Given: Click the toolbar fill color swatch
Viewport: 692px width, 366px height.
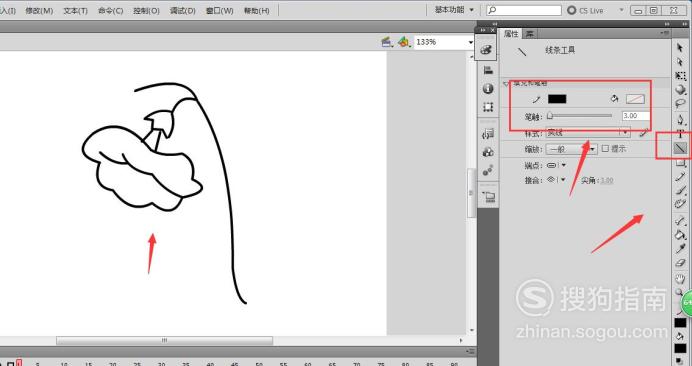Looking at the screenshot, I should point(680,349).
